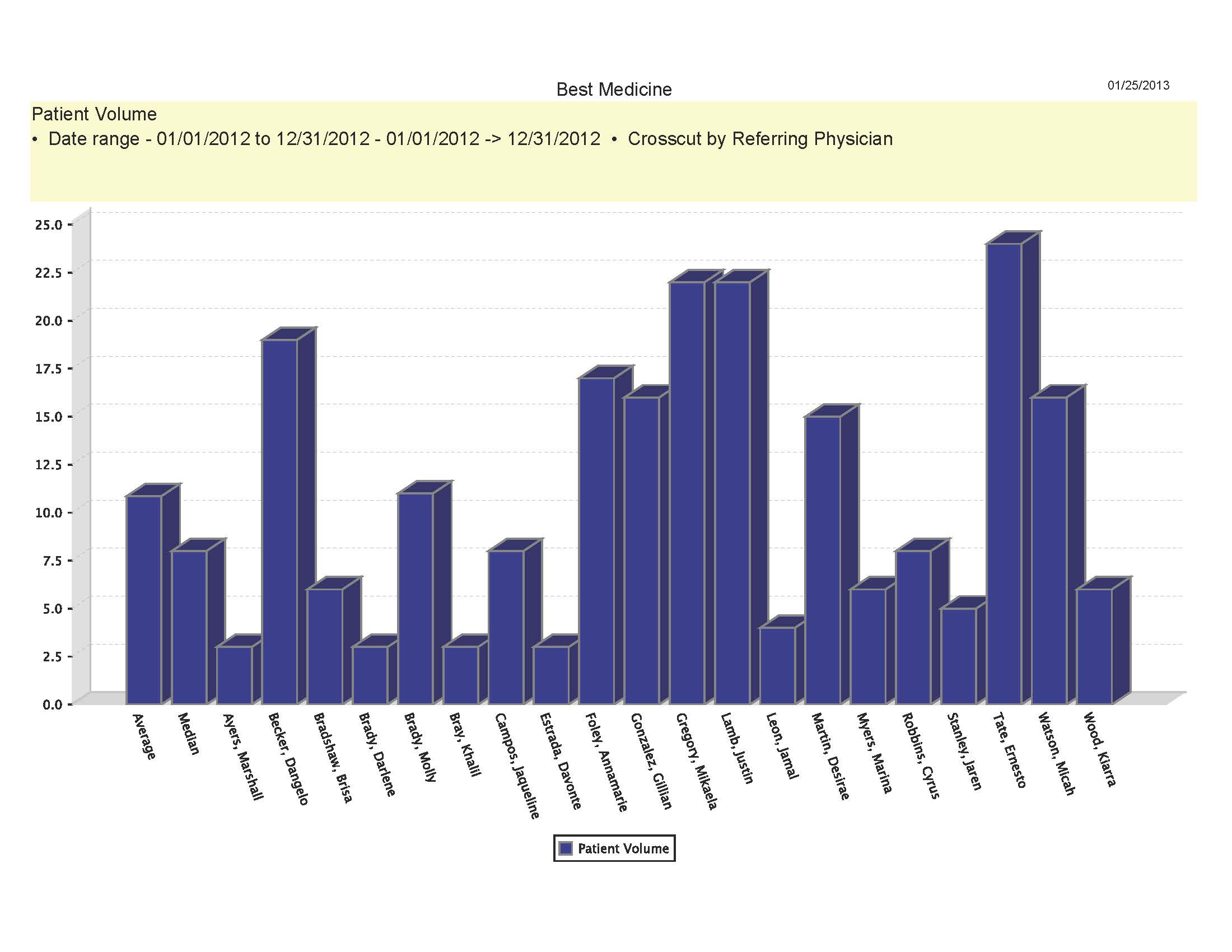This screenshot has width=1232, height=952.
Task: Click the 'Gonzalez, Gillian' axis label
Action: (x=651, y=762)
